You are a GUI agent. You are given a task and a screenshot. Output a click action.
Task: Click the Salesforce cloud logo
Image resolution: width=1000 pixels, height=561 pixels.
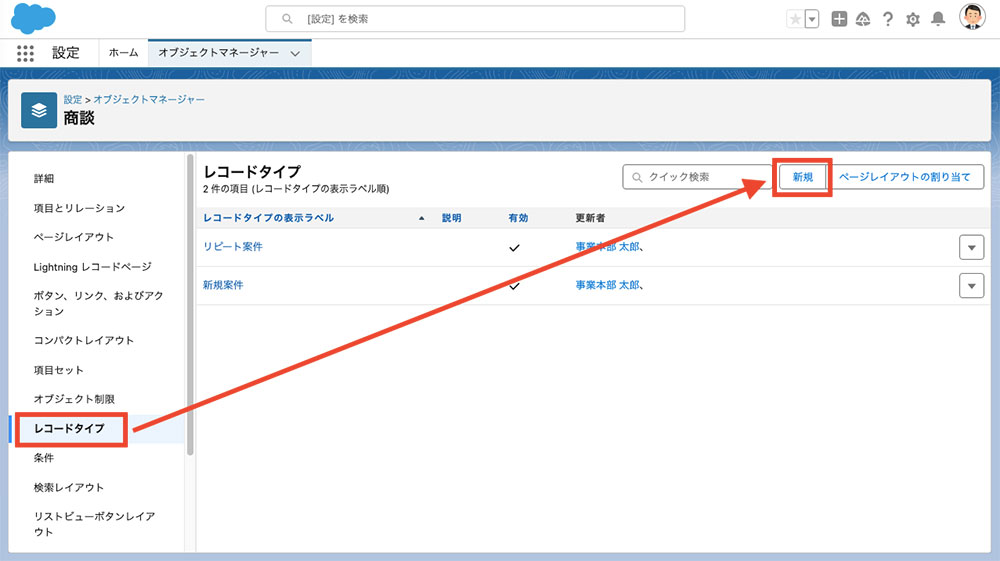(33, 18)
